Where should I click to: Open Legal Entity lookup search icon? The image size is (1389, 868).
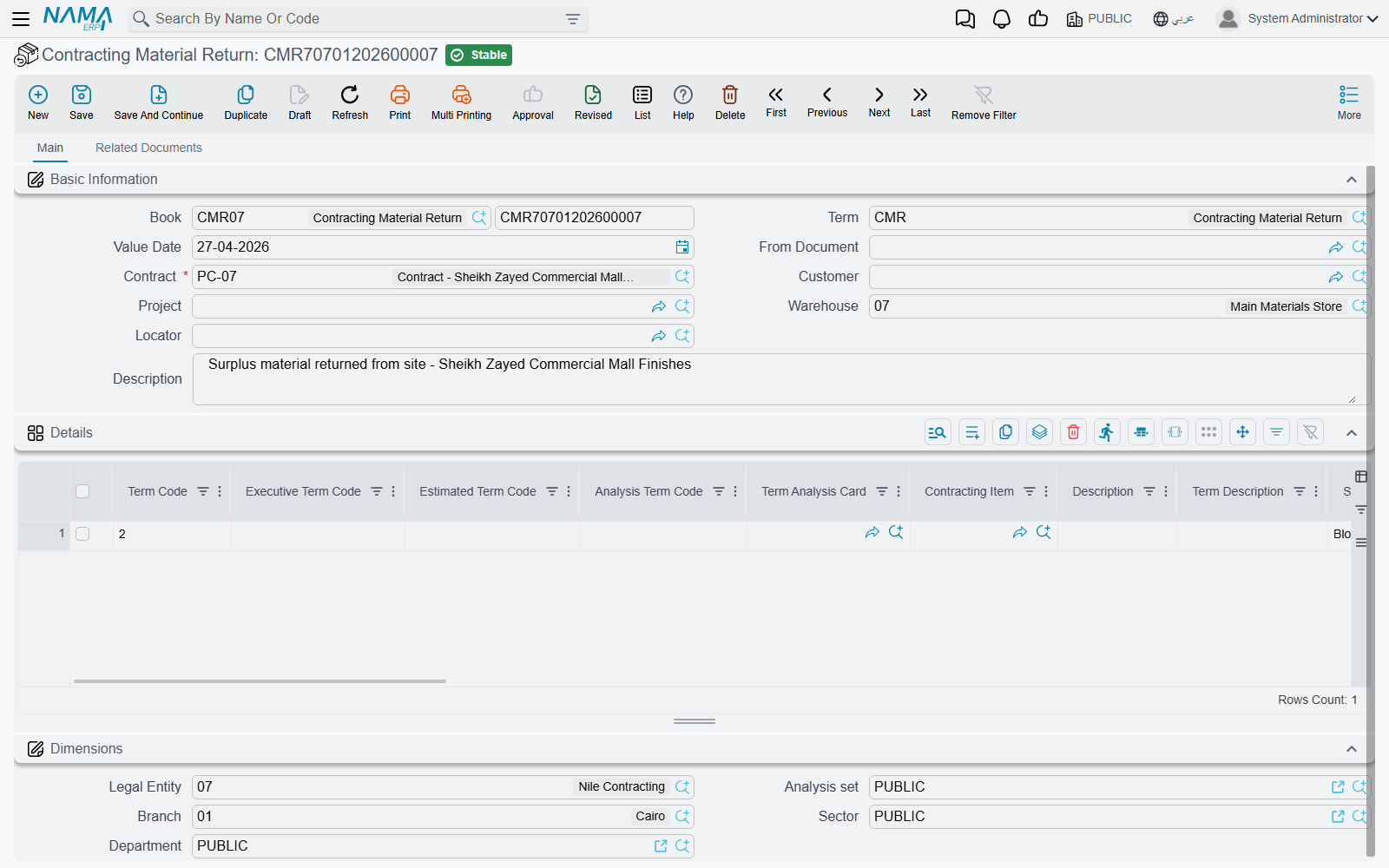point(682,787)
